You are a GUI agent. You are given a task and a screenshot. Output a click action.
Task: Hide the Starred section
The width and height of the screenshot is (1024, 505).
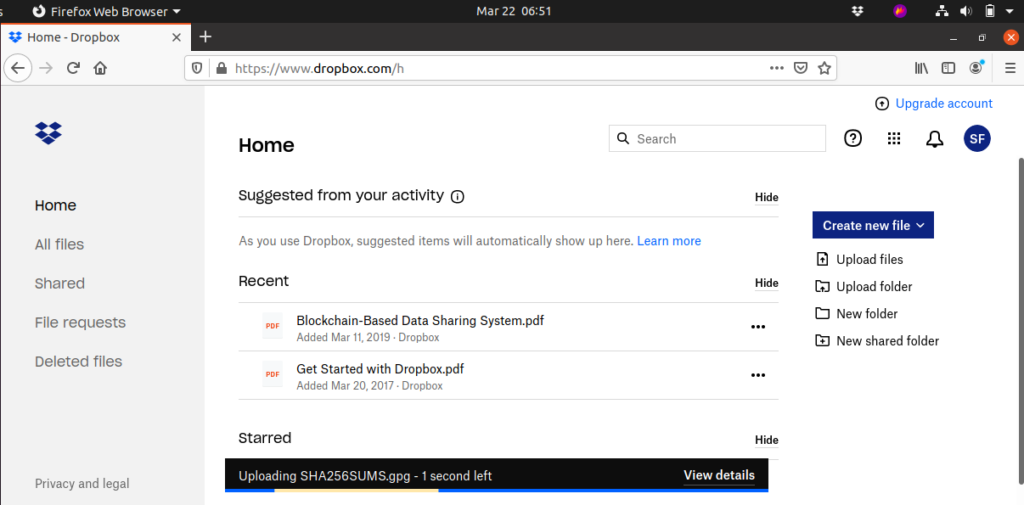767,440
